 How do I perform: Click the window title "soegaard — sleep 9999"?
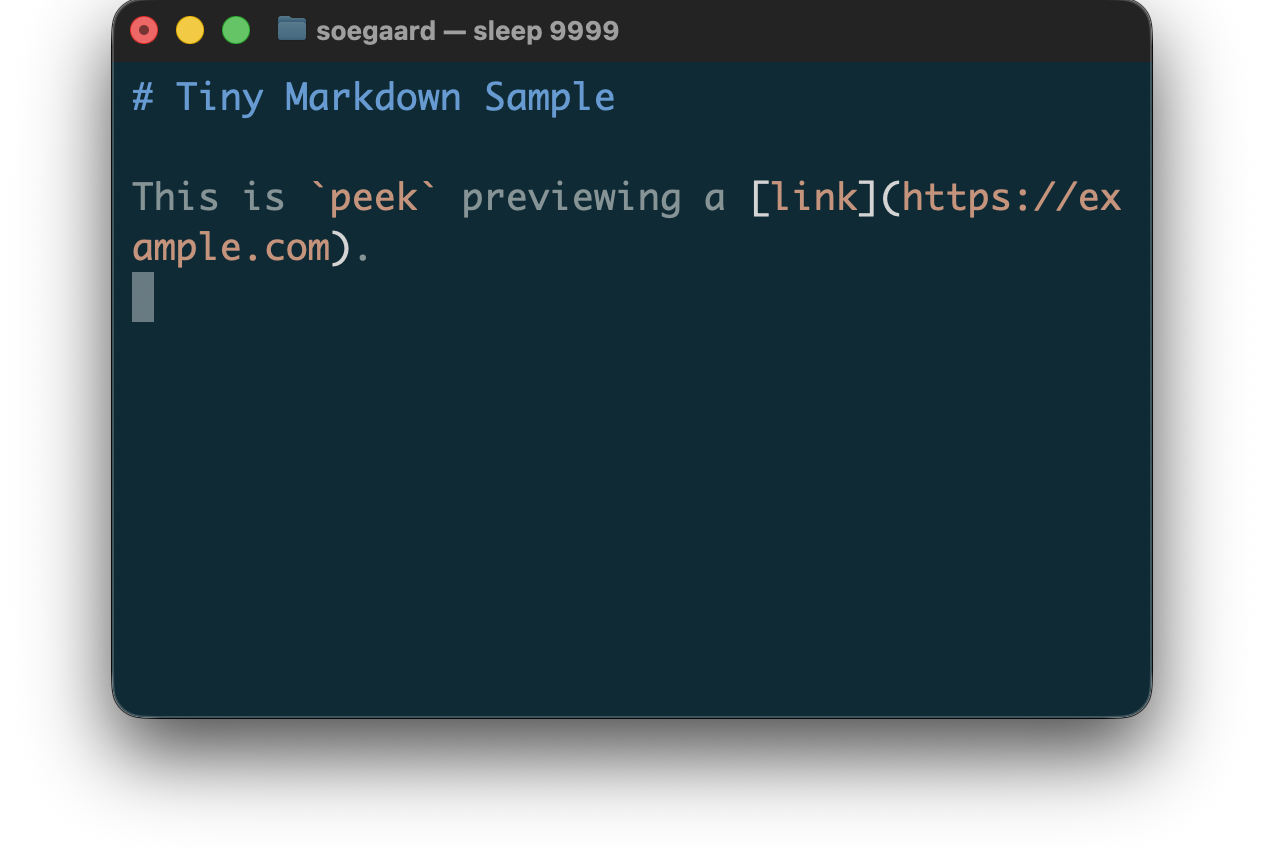(x=467, y=31)
